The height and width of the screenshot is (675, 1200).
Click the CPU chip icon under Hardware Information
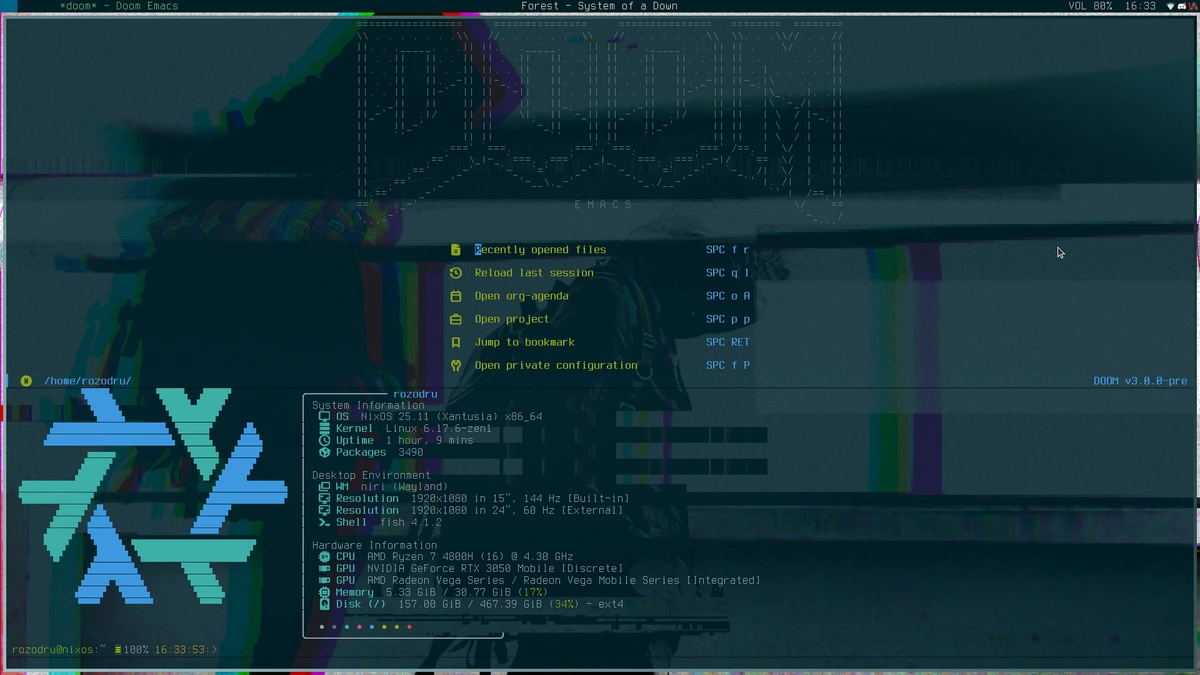click(324, 557)
